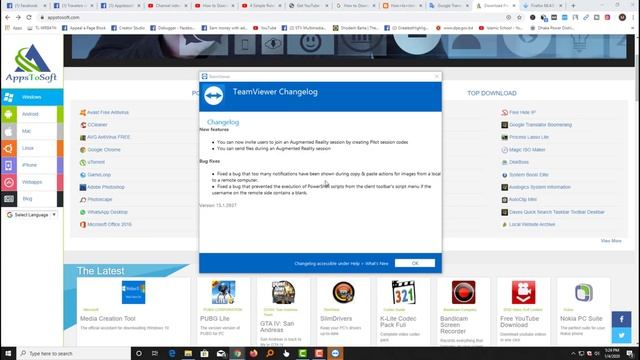This screenshot has height=360, width=640.
Task: Open the Media Creation Tool thumbnail
Action: pos(133,292)
